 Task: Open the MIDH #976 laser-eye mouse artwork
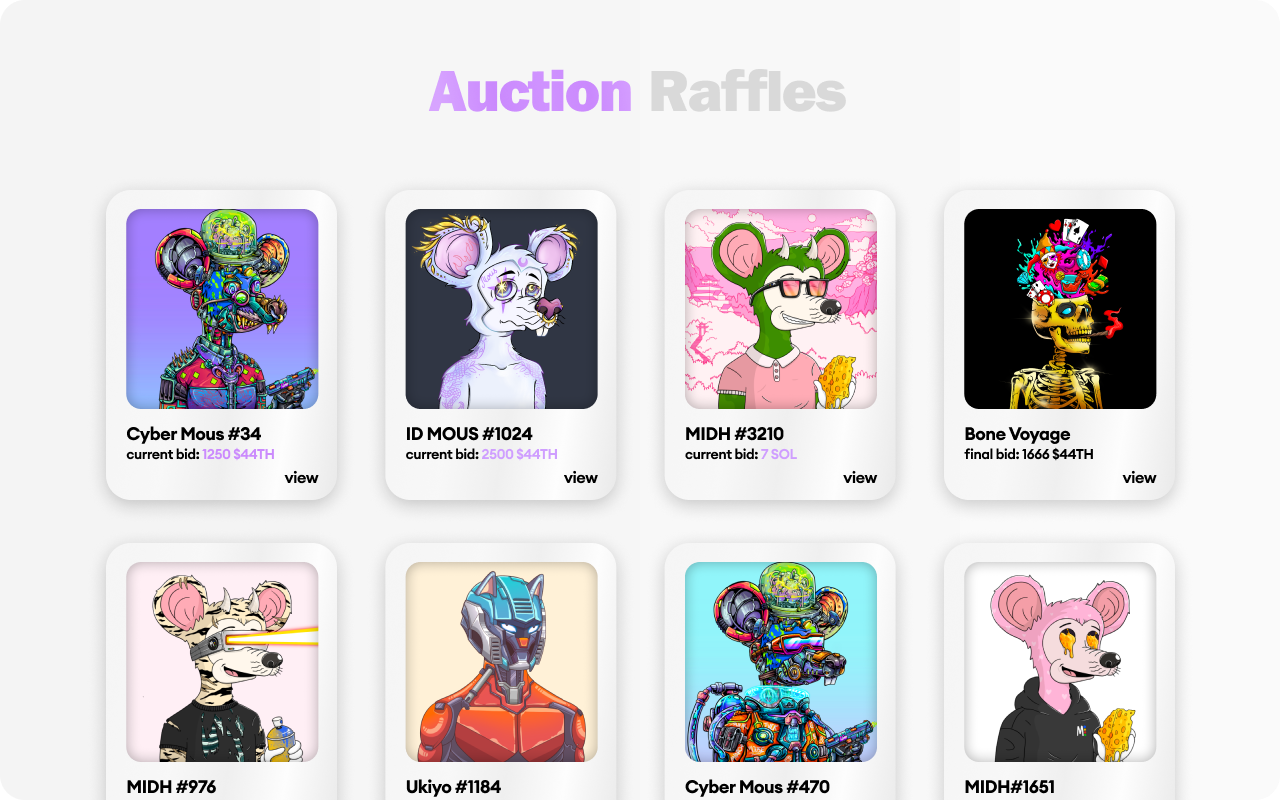coord(222,662)
